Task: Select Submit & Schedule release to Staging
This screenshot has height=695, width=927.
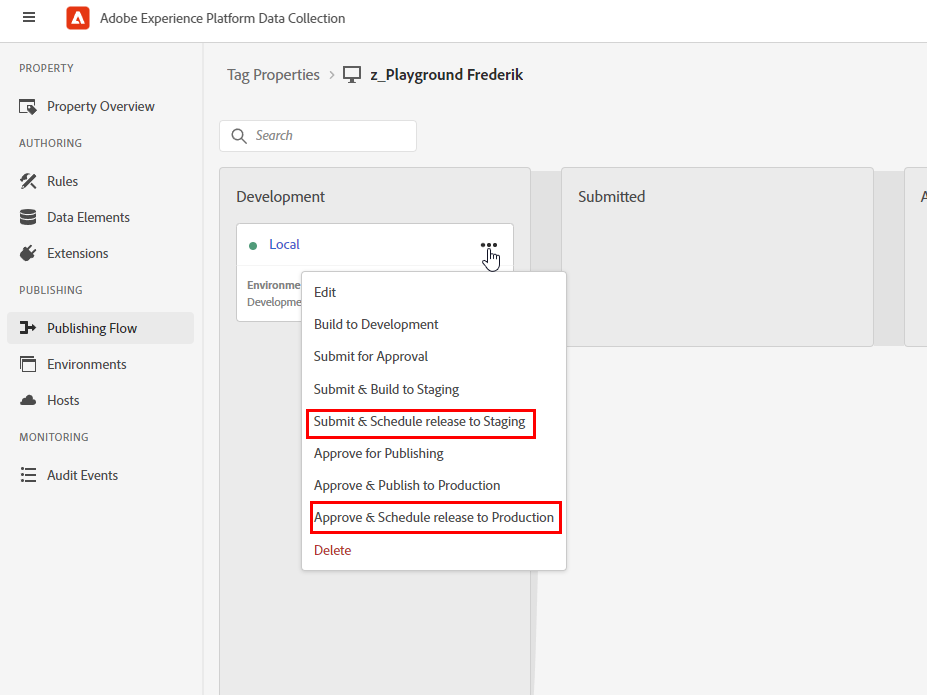Action: click(x=419, y=421)
